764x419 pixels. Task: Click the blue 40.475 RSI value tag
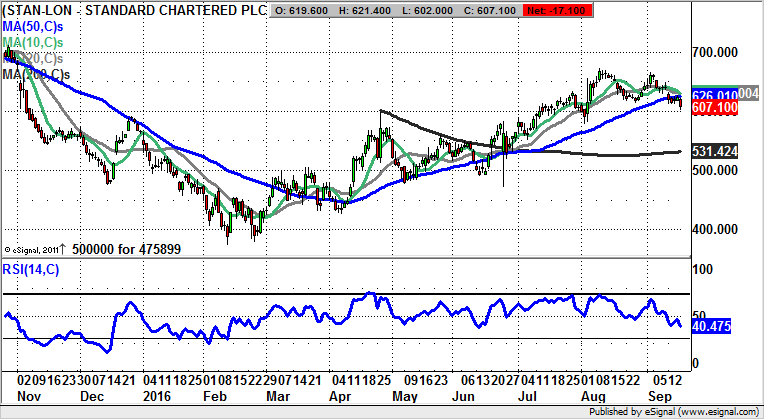pyautogui.click(x=713, y=325)
